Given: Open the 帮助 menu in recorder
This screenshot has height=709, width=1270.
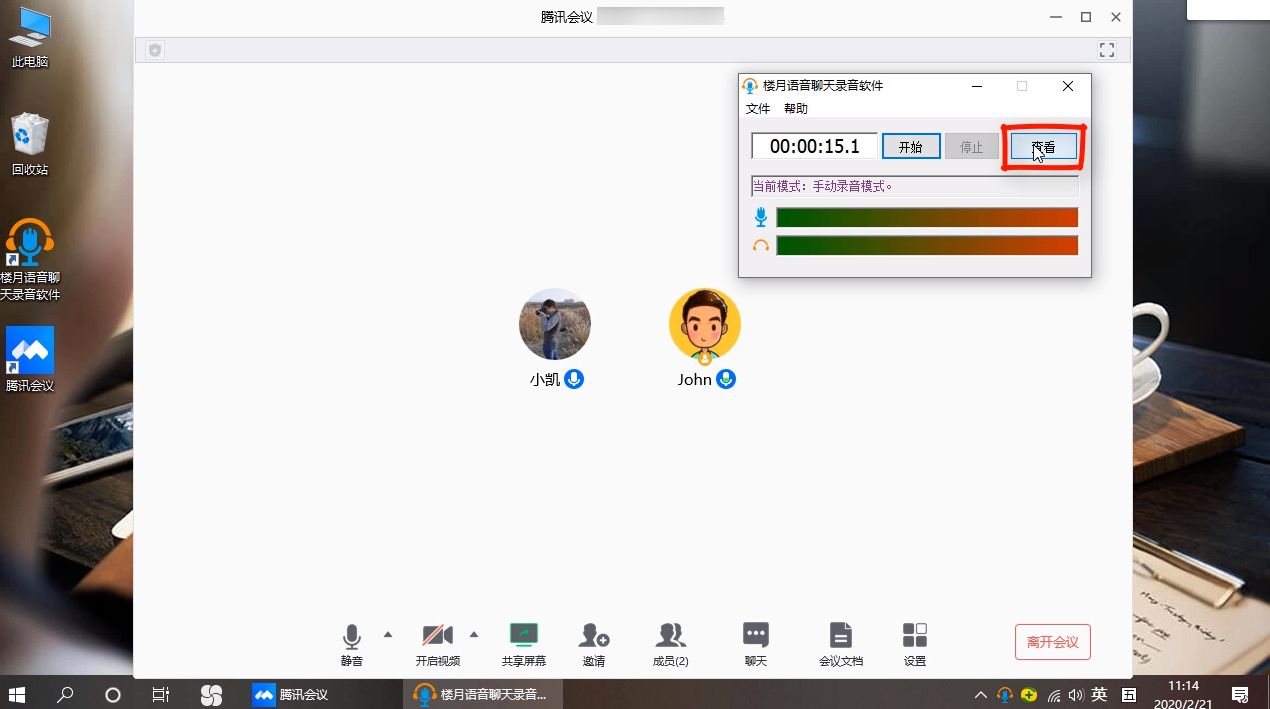Looking at the screenshot, I should (796, 109).
